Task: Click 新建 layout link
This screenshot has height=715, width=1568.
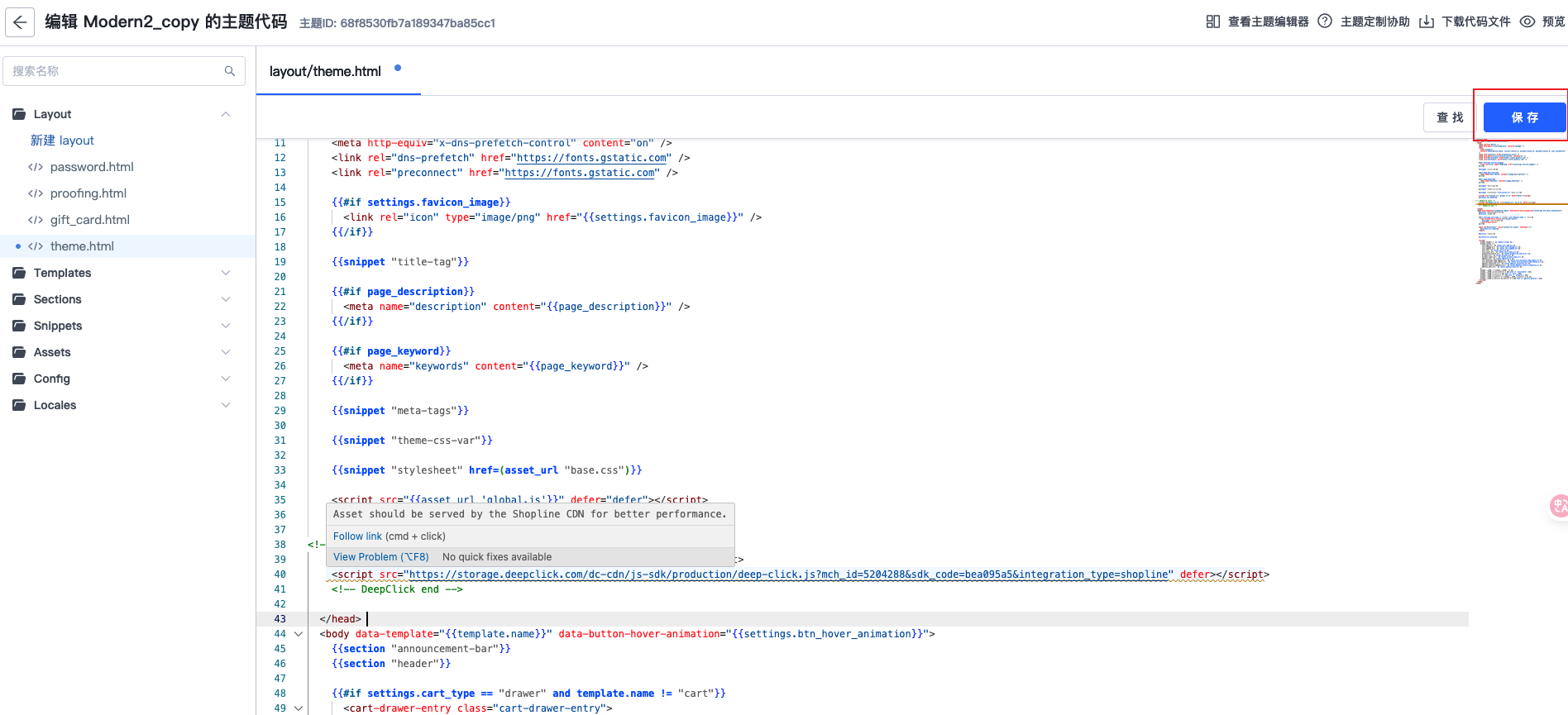Action: click(62, 141)
